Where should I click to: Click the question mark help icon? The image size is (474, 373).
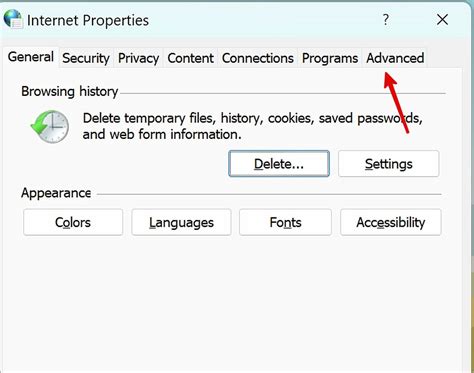[386, 20]
